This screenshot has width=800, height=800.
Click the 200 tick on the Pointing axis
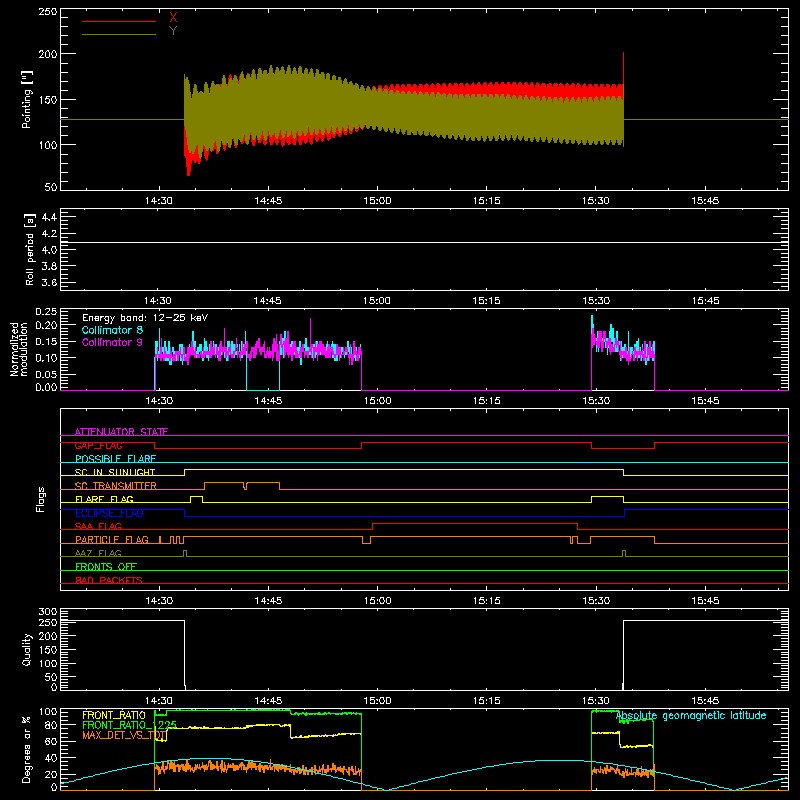click(x=48, y=54)
